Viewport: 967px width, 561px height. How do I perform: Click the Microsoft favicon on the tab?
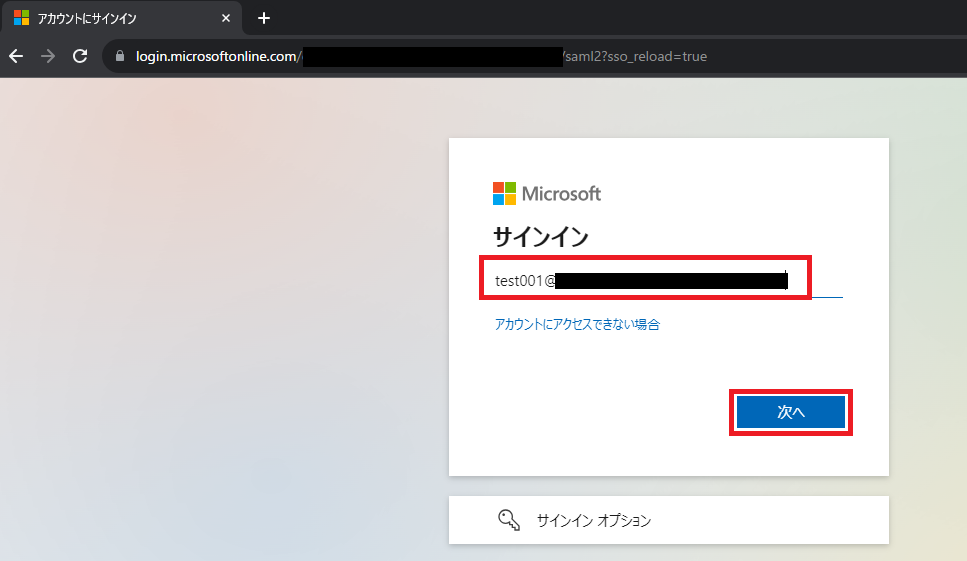(x=22, y=18)
